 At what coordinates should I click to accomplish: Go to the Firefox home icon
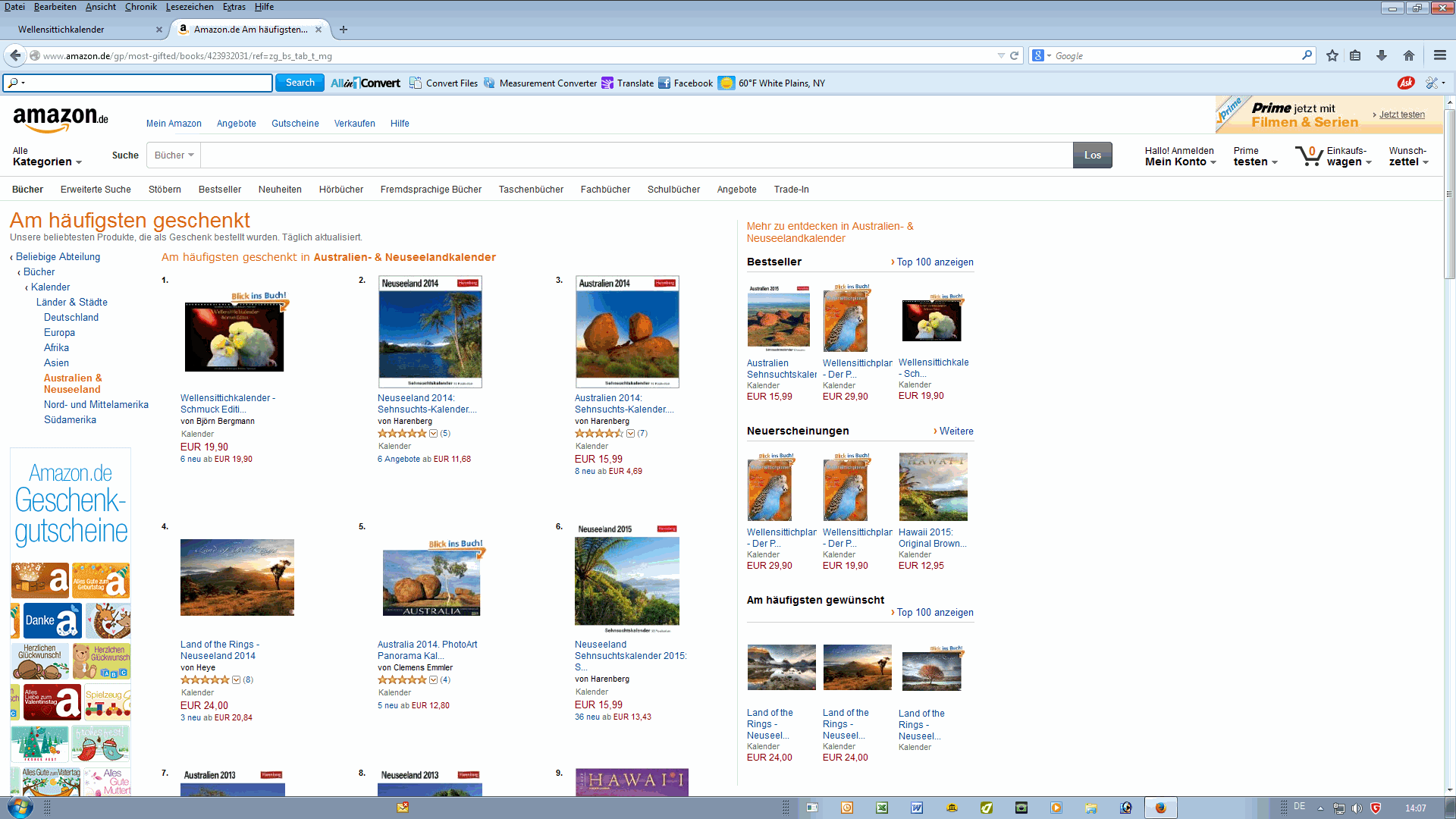coord(1409,55)
